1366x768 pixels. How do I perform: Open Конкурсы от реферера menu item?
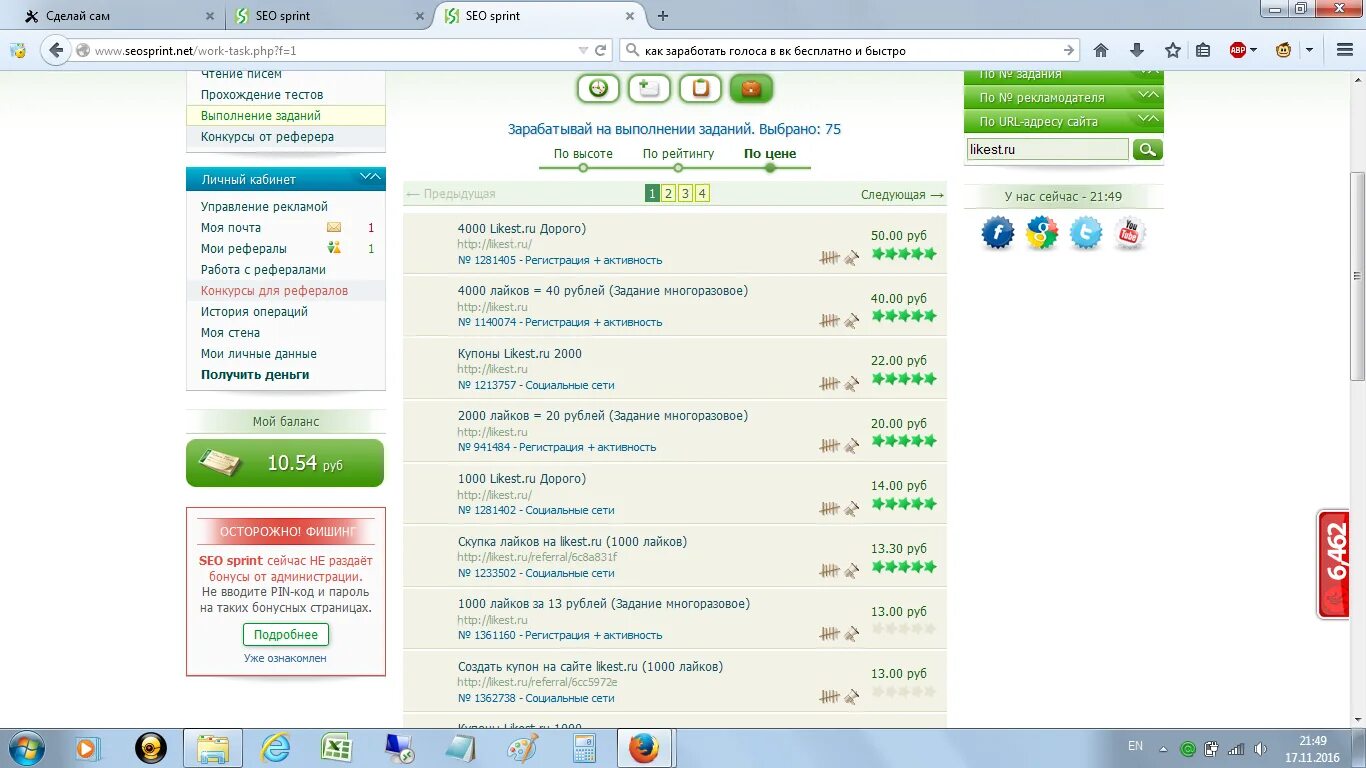tap(267, 137)
